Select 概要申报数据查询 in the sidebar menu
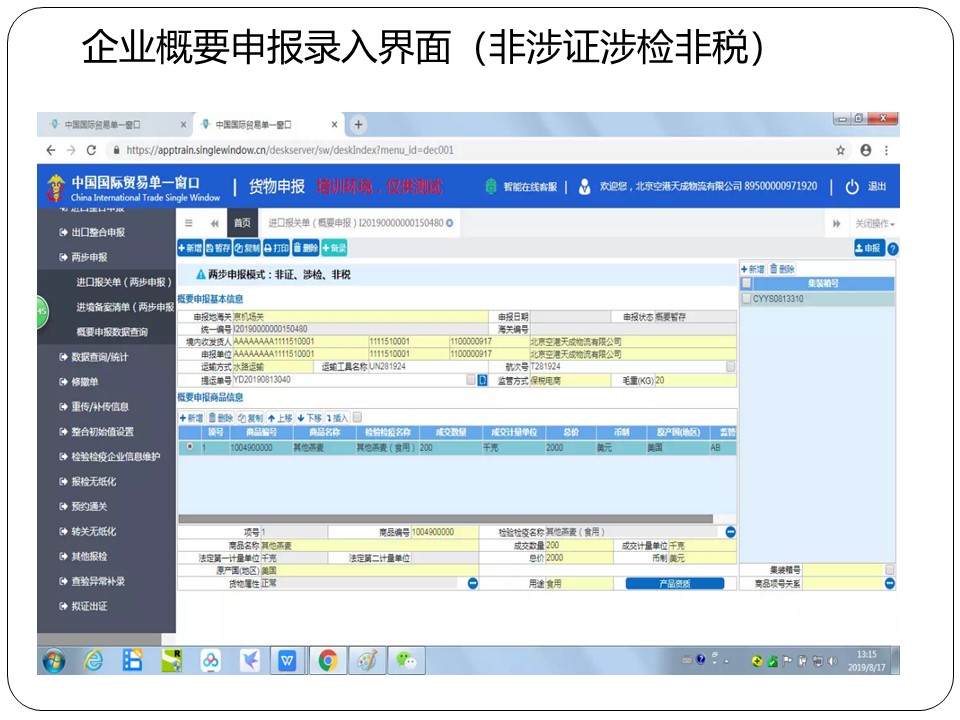Screen dimensions: 960x720 click(112, 332)
